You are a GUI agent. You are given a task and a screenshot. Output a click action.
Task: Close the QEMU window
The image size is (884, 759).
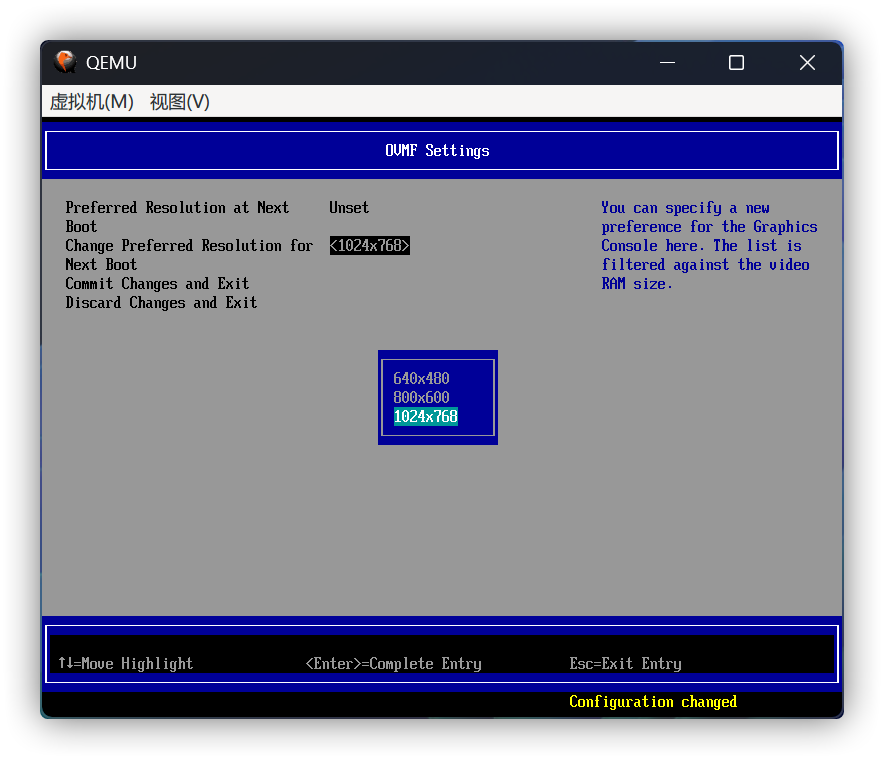click(x=807, y=62)
